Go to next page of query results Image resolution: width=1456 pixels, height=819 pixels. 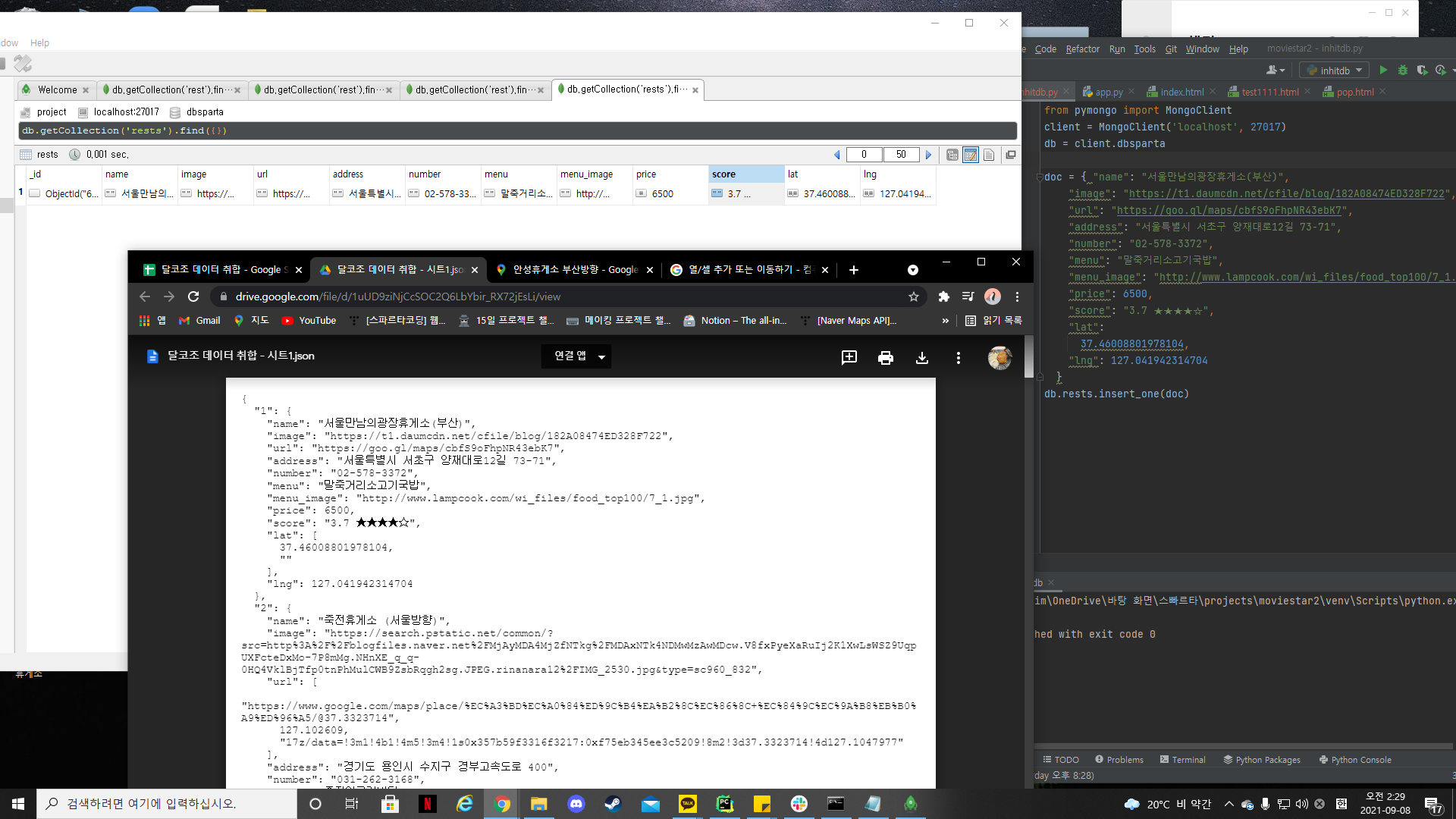coord(928,155)
